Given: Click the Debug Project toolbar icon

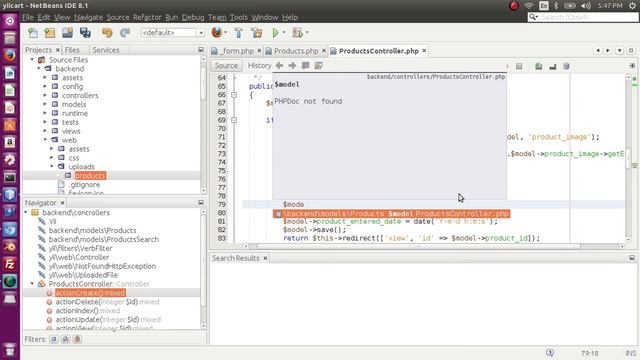Looking at the screenshot, I should pyautogui.click(x=298, y=33).
